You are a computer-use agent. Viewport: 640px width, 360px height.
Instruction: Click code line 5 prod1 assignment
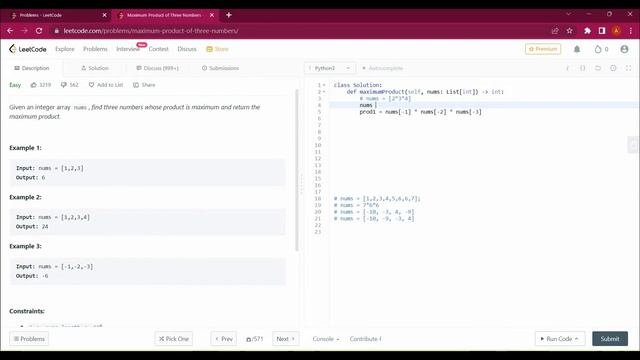click(420, 112)
